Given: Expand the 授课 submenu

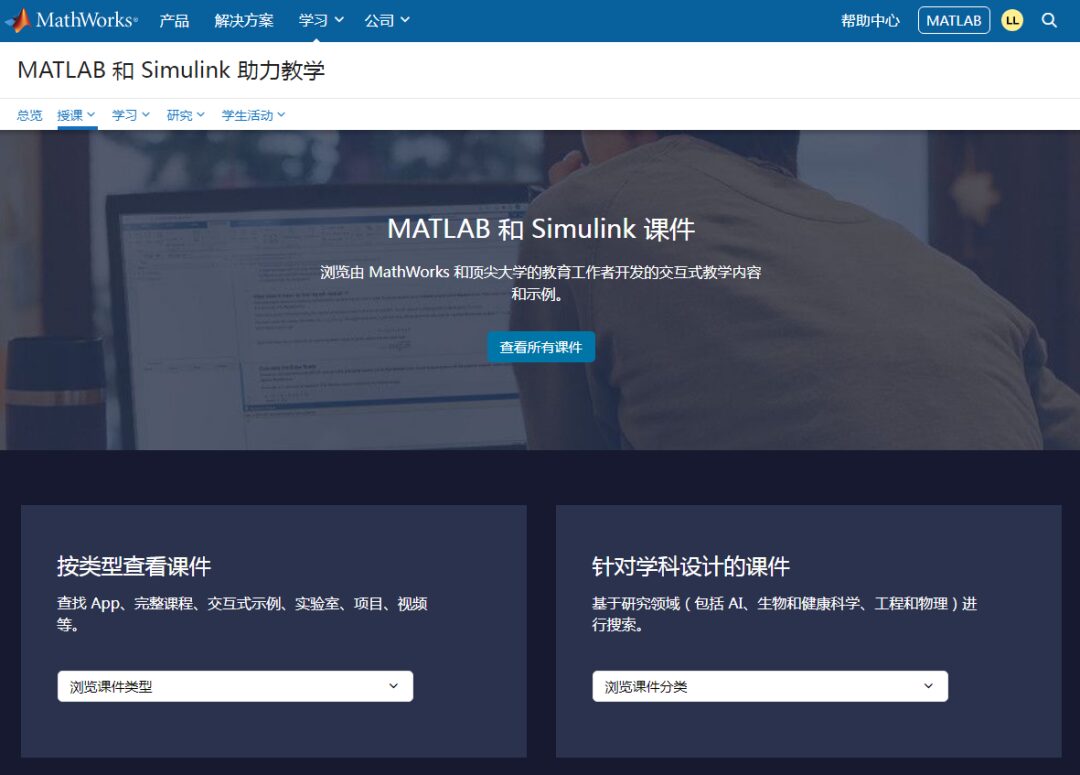Looking at the screenshot, I should point(76,115).
